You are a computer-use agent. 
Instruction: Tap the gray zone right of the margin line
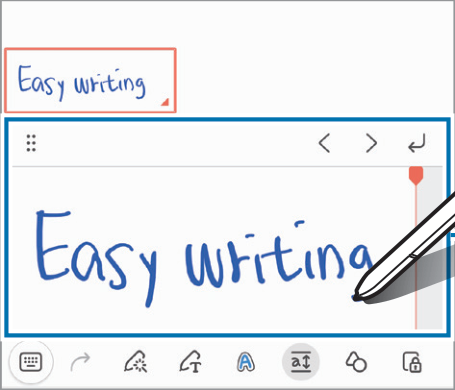(x=430, y=248)
